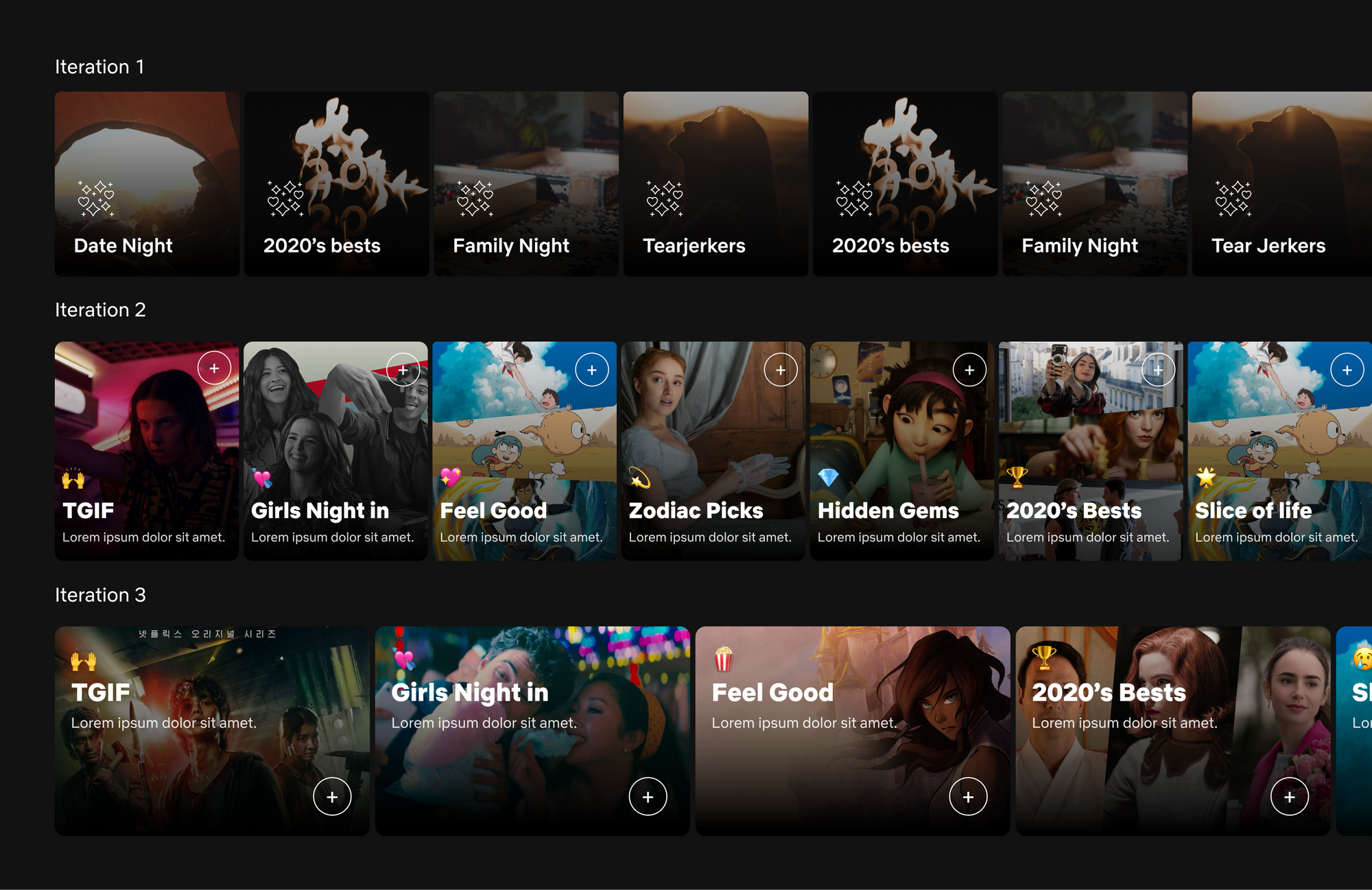Click the Slice of life plus icon
This screenshot has height=890, width=1372.
1347,370
